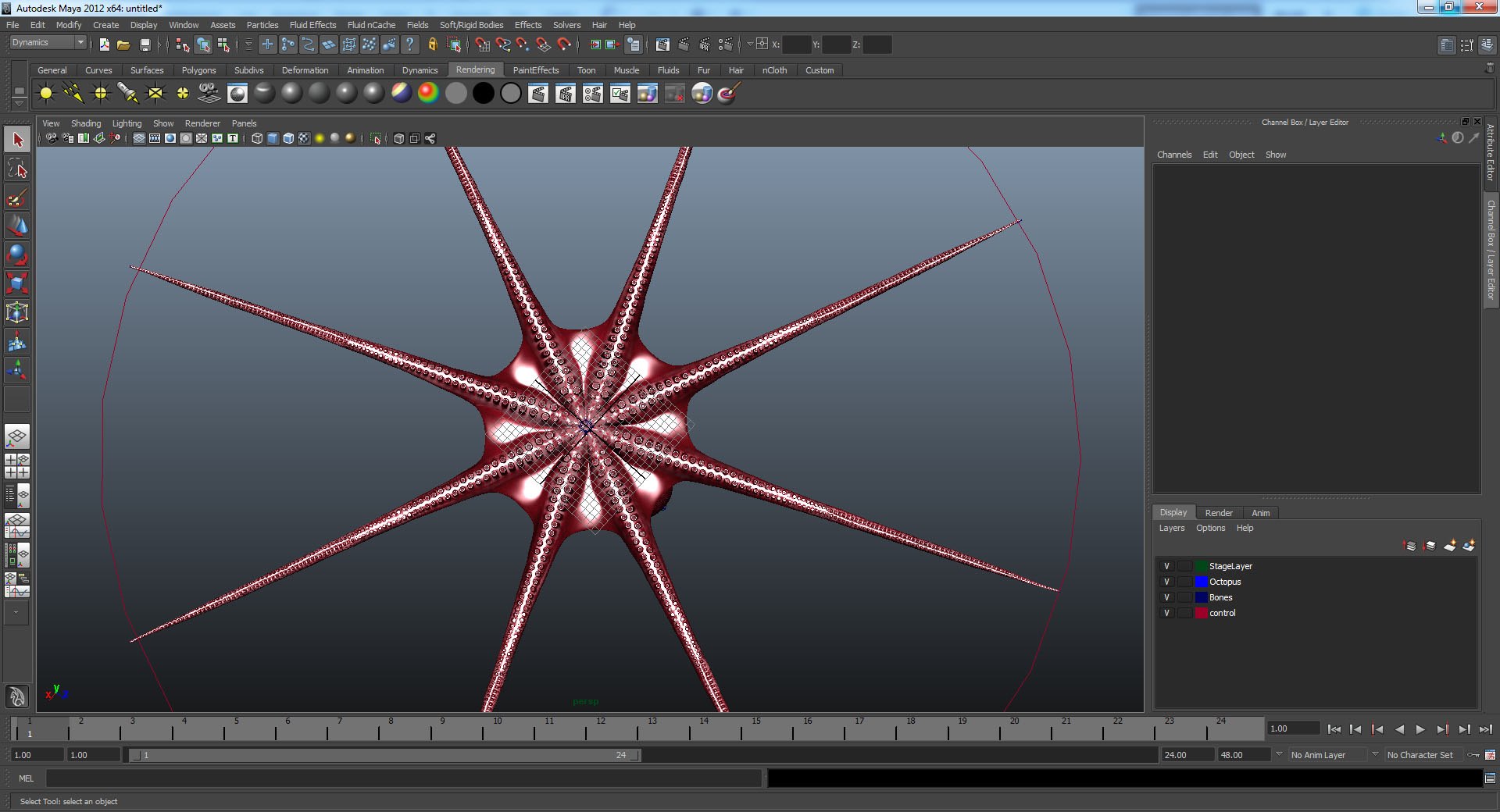The height and width of the screenshot is (812, 1500).
Task: Switch to the Animation shelf tab
Action: (x=365, y=70)
